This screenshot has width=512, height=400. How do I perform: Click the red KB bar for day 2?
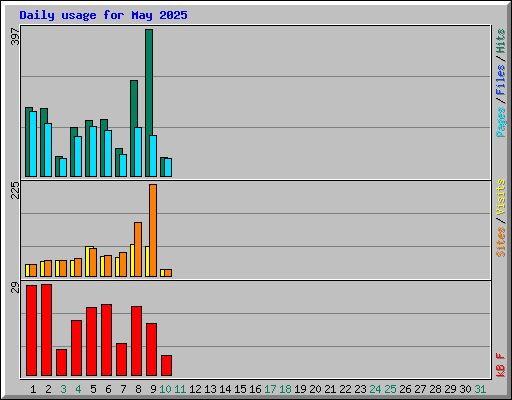coord(47,330)
